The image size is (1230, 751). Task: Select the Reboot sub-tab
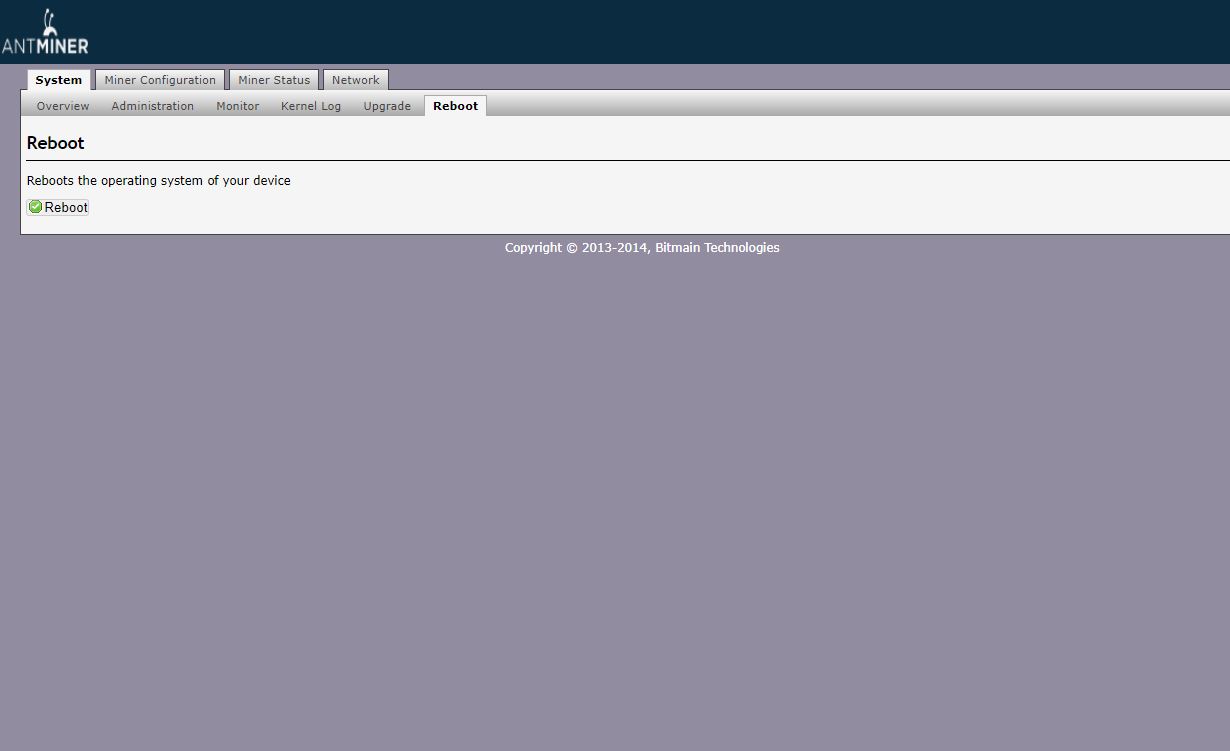pyautogui.click(x=455, y=106)
